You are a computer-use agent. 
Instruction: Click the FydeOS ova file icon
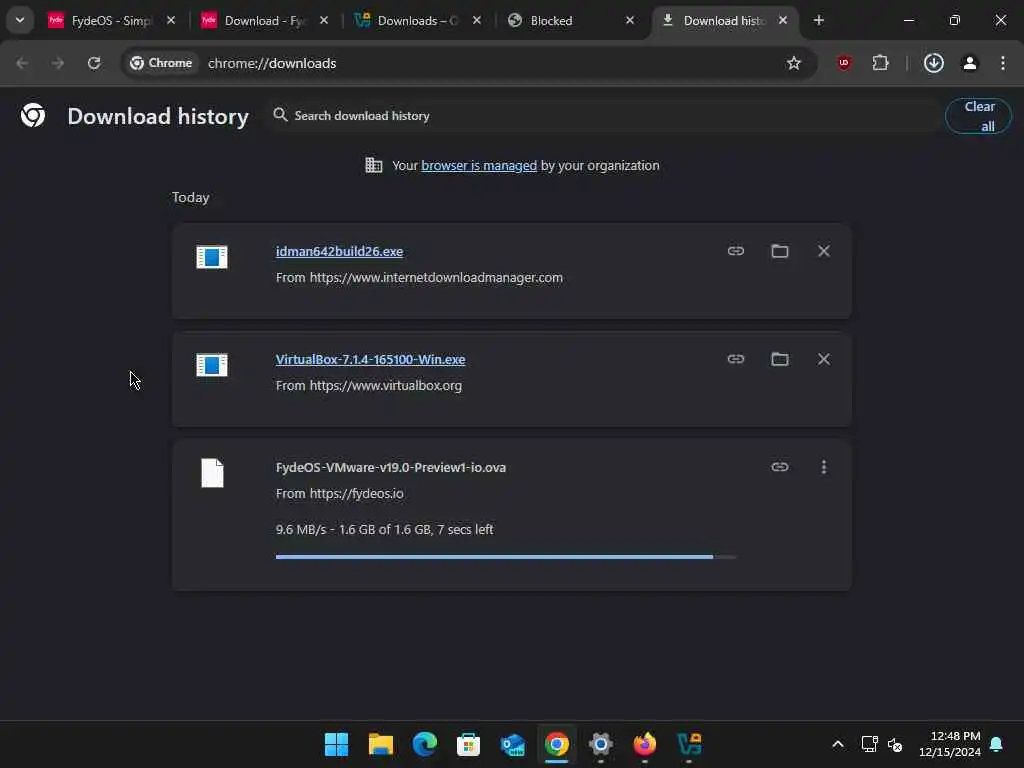coord(212,473)
